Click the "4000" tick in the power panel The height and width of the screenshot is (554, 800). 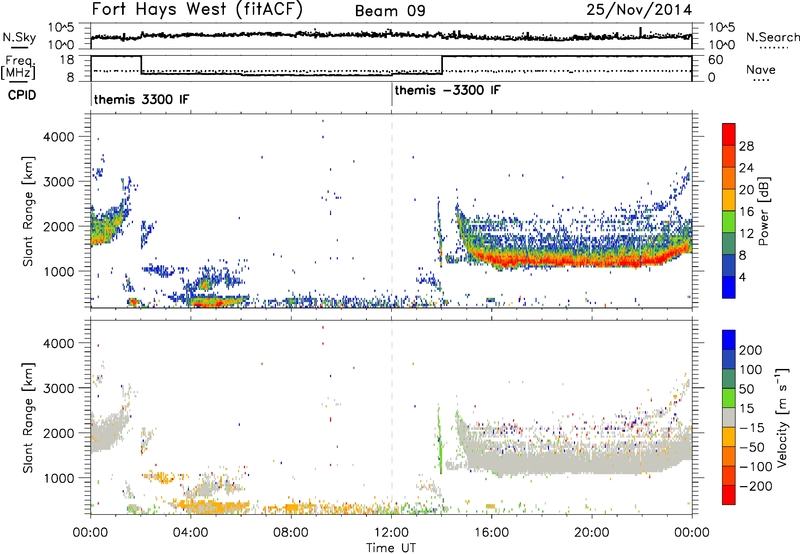59,137
